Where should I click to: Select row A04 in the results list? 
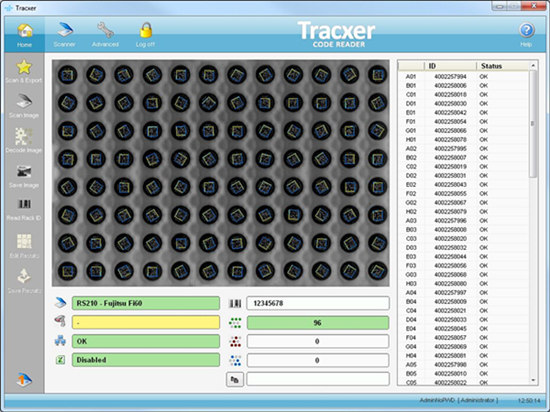(463, 292)
